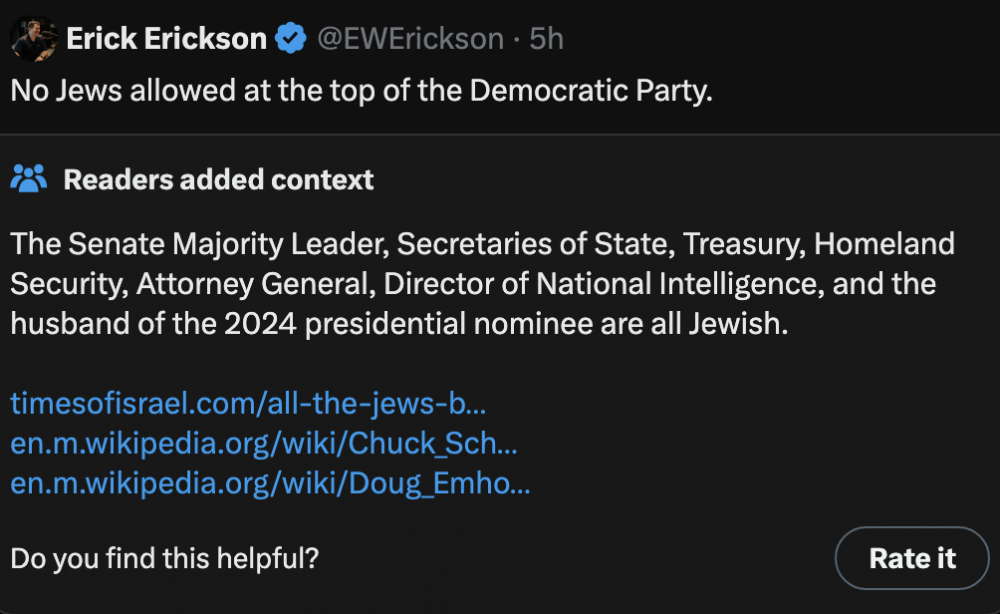
Task: Click the "Do you find this helpful?" prompt
Action: point(165,558)
